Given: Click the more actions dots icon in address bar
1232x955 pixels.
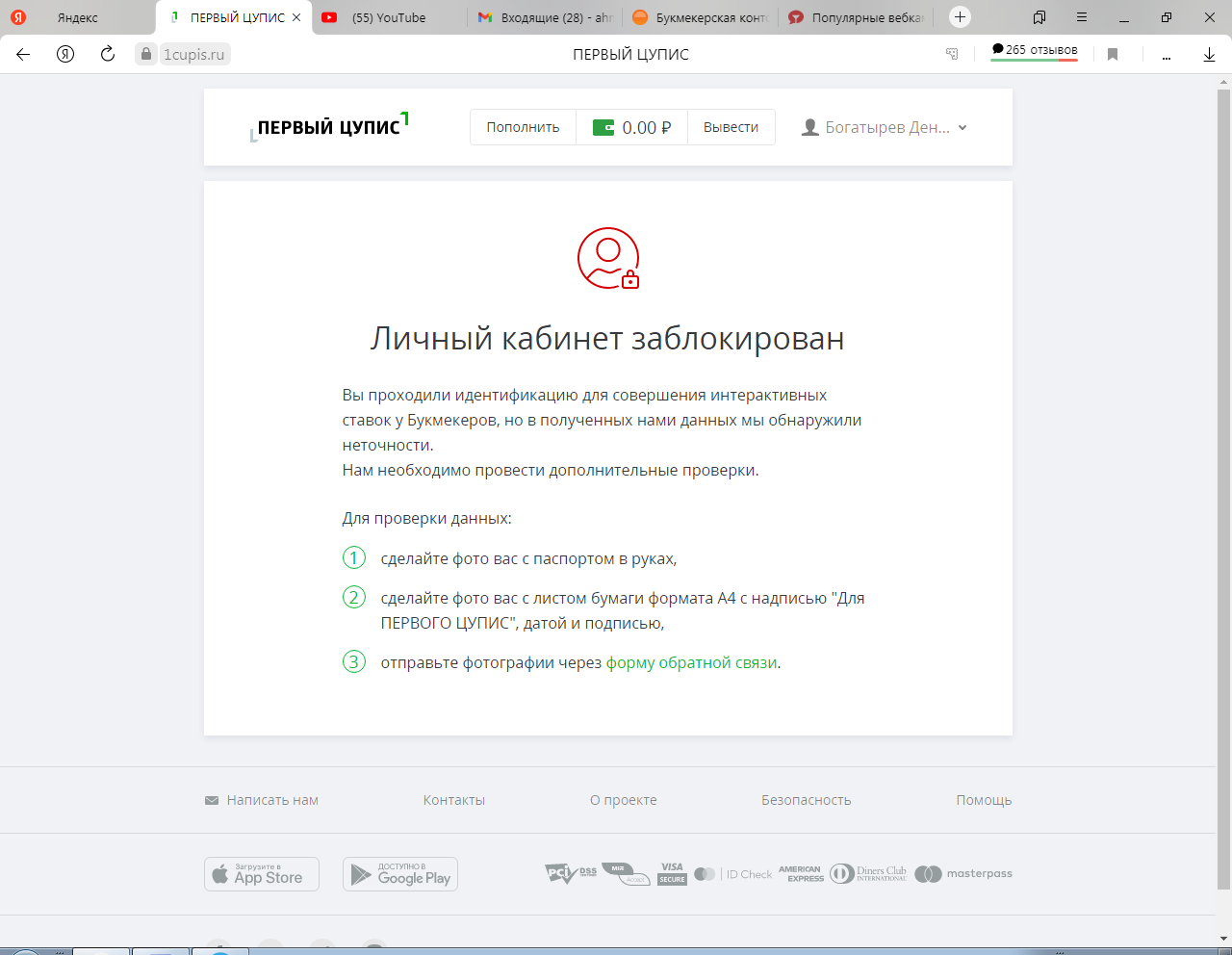Looking at the screenshot, I should 1167,58.
